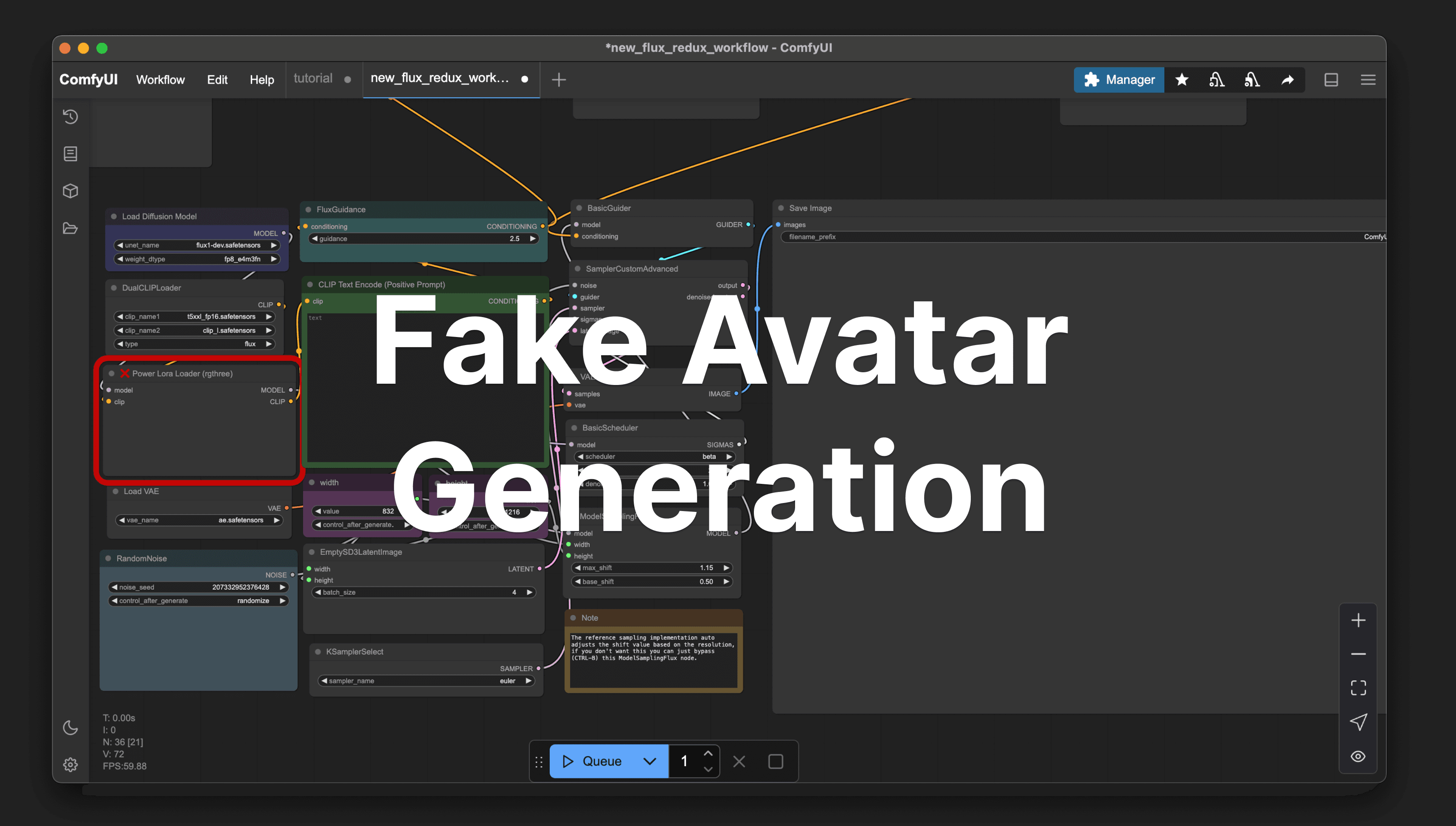Unload models with the first vacuum icon

[1217, 79]
